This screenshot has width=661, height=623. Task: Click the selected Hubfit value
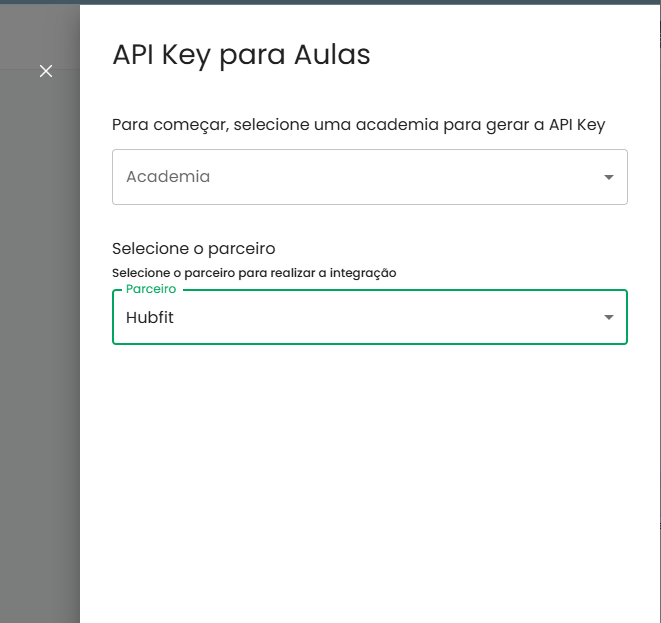coord(156,318)
